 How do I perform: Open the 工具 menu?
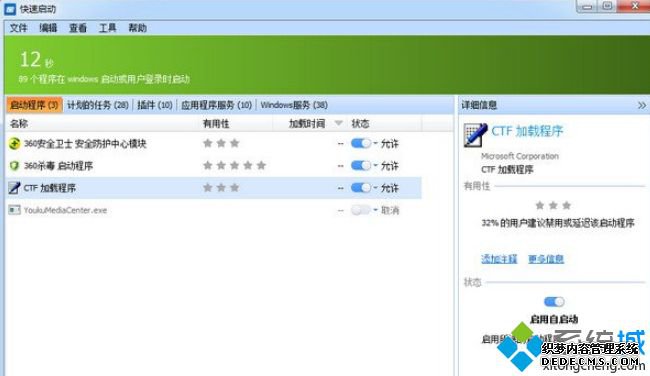click(108, 28)
